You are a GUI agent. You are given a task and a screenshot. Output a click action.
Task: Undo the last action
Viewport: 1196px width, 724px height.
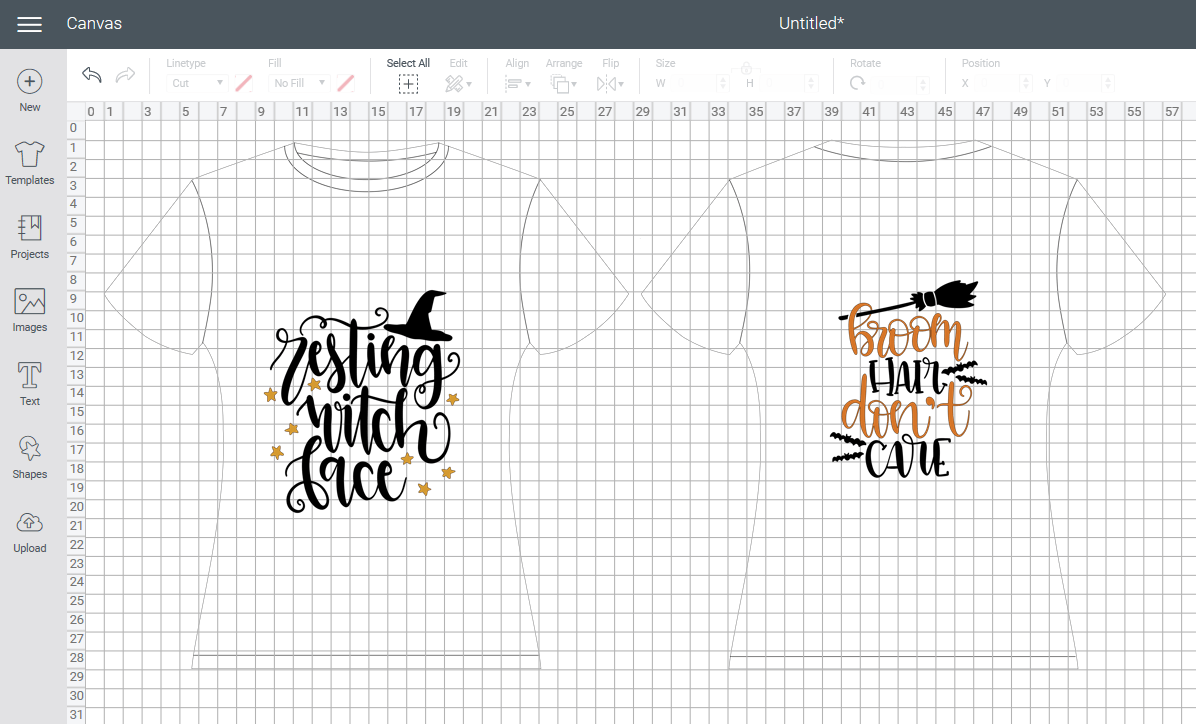92,76
